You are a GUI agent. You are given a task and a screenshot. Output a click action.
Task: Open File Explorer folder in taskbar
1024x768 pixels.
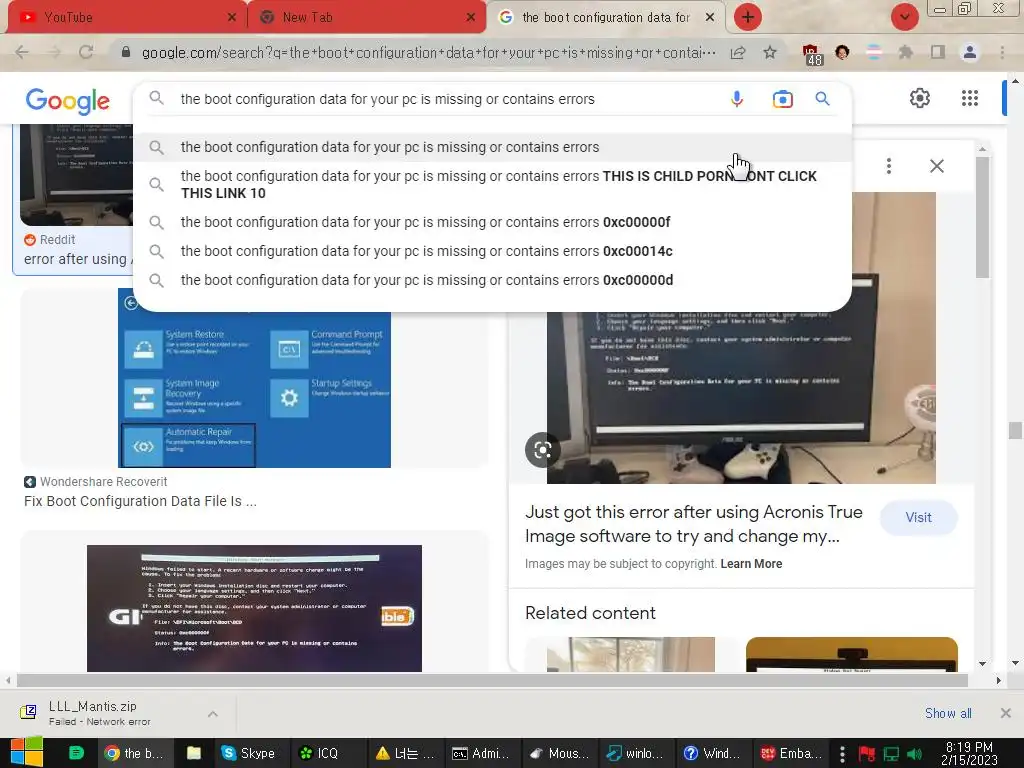194,753
